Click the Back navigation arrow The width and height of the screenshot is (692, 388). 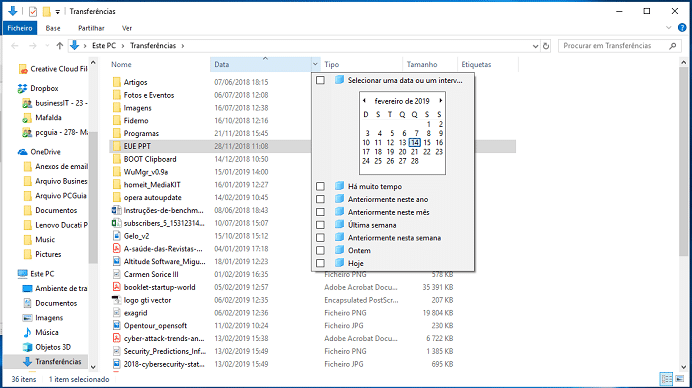[15, 46]
